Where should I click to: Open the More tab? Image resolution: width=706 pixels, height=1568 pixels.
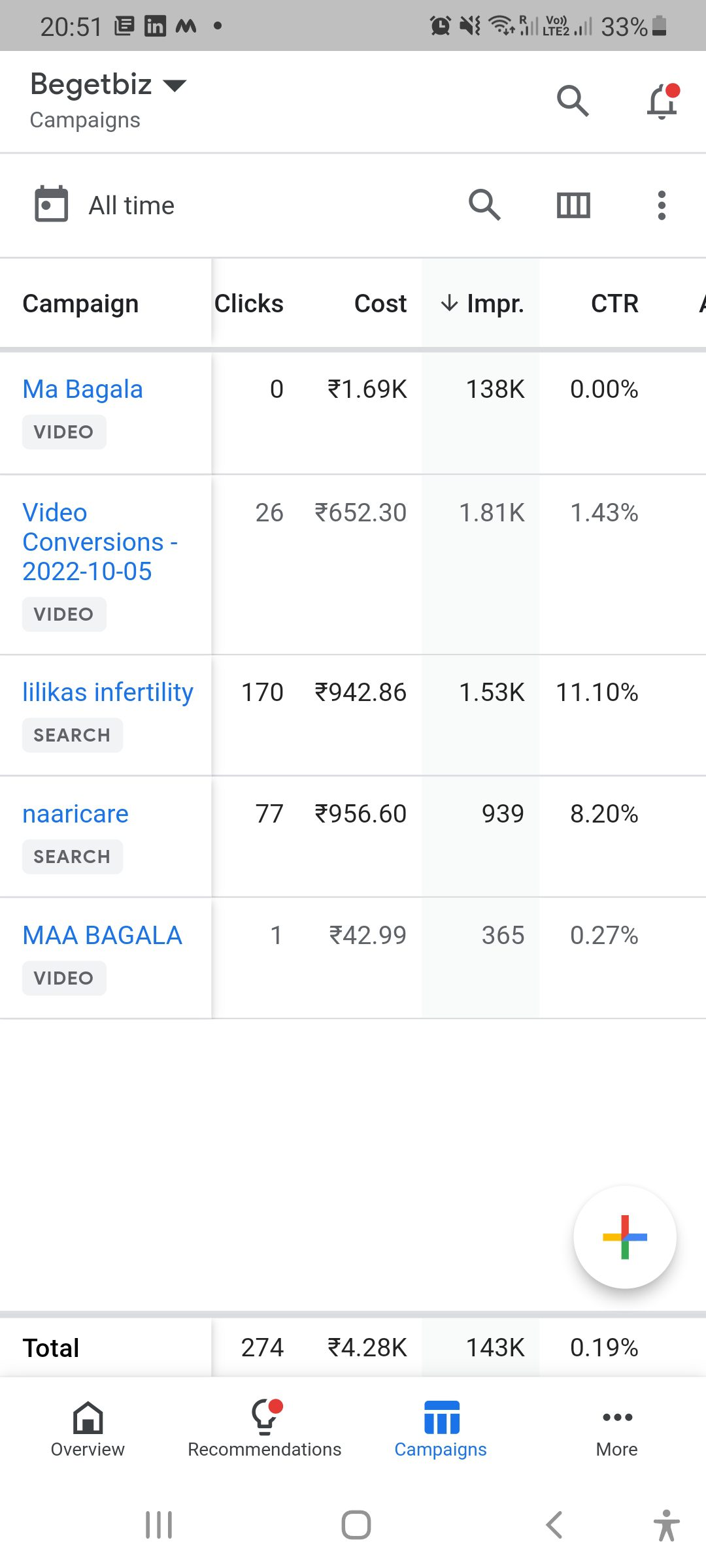coord(617,1430)
